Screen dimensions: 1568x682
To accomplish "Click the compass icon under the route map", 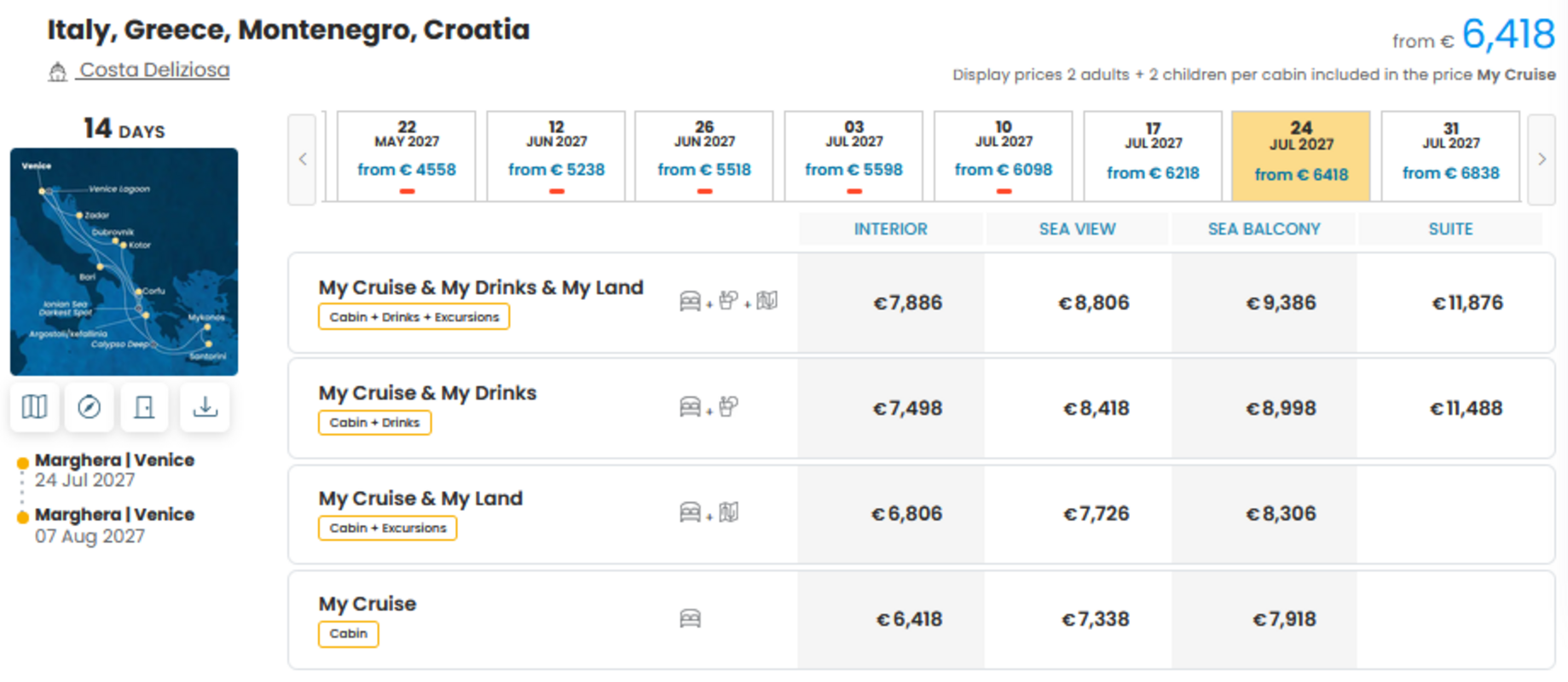I will pos(90,407).
